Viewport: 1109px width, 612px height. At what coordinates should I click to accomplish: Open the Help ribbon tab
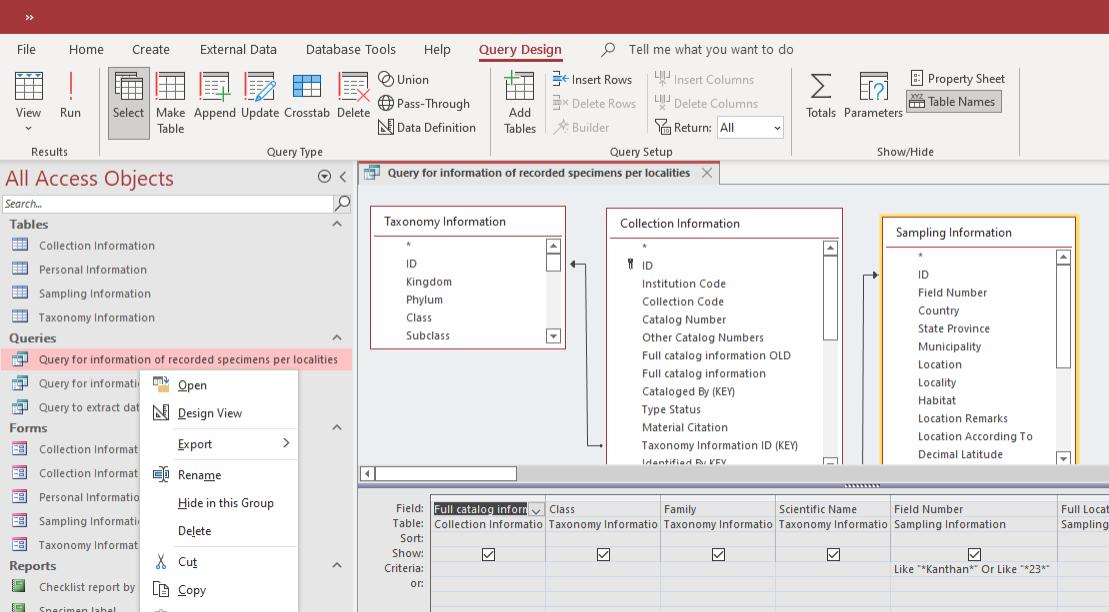(437, 50)
